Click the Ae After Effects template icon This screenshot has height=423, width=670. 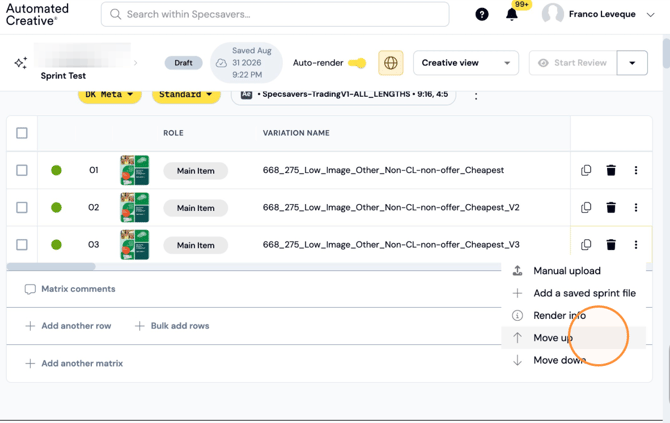click(x=247, y=94)
